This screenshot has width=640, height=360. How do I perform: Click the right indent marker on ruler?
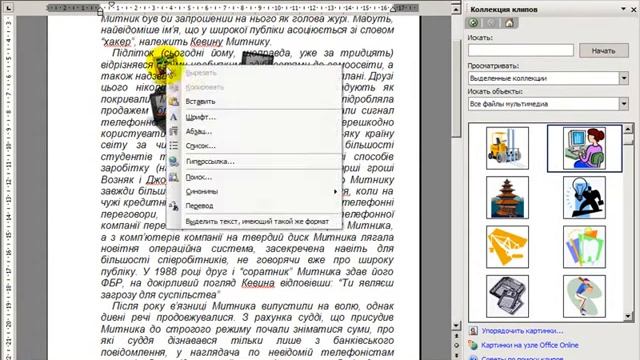click(x=394, y=9)
